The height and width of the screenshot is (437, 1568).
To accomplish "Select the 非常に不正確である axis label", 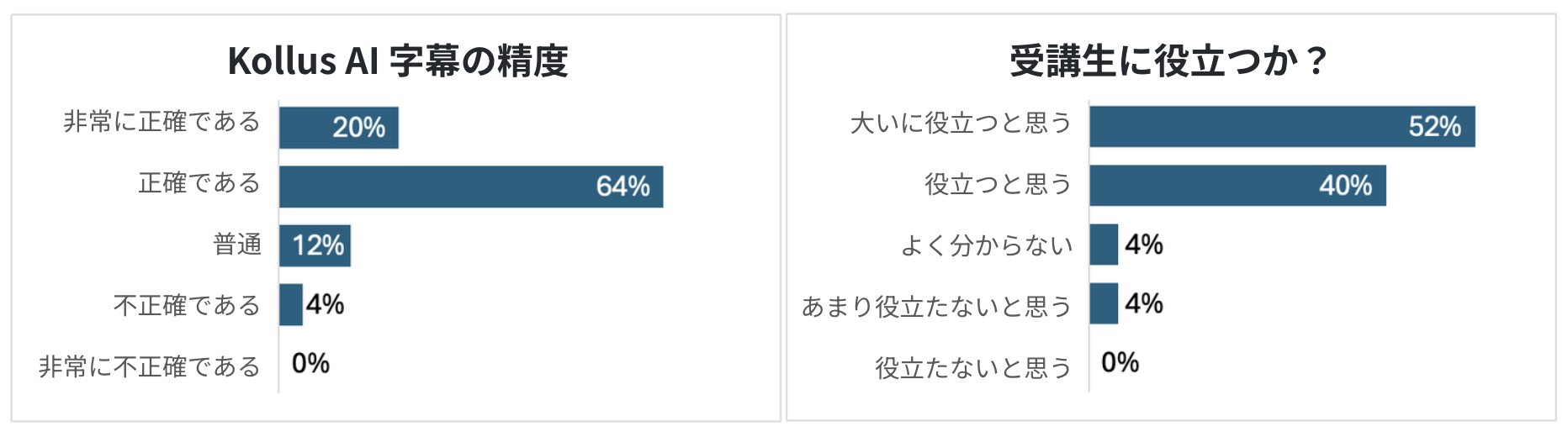I will pos(150,366).
